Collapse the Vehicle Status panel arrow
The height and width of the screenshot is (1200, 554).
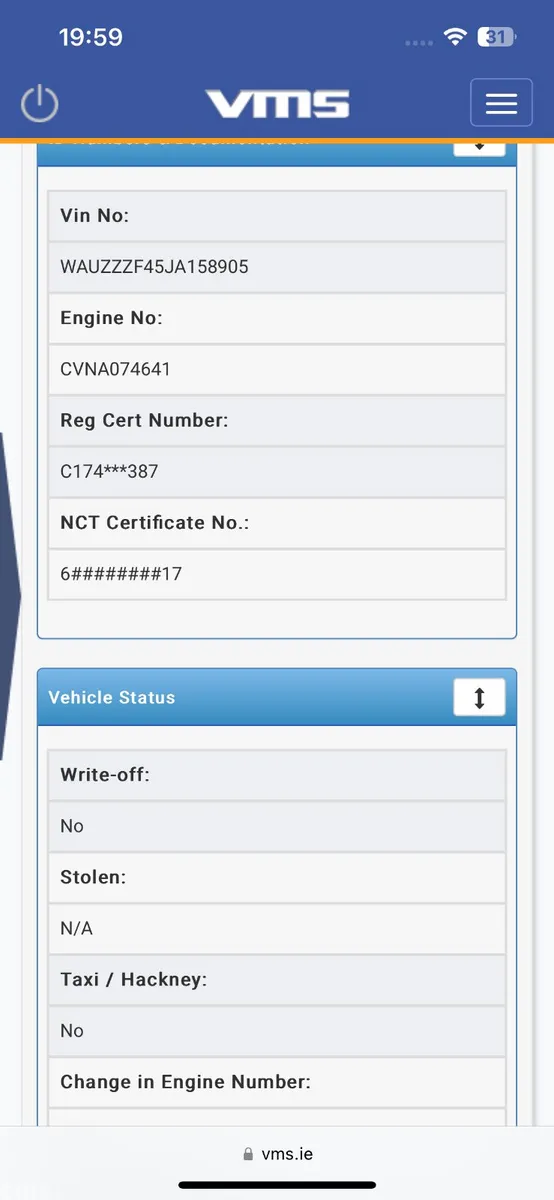[x=479, y=697]
